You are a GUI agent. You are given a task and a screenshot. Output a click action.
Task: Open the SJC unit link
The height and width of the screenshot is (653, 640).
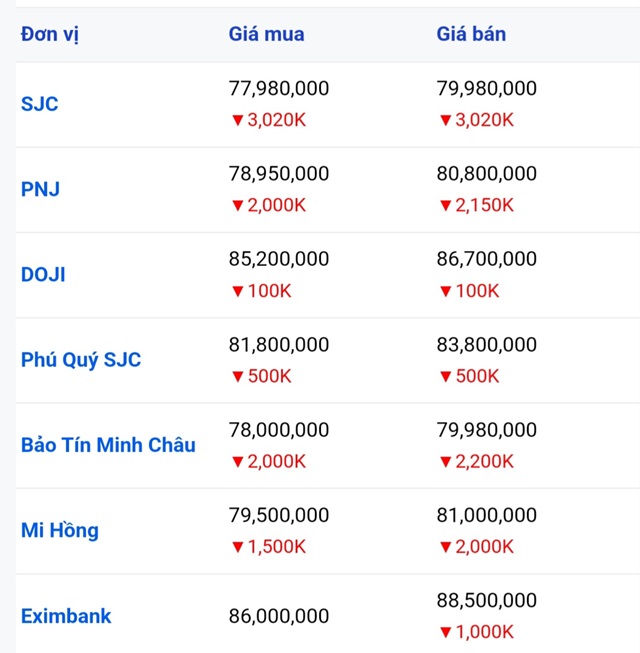(x=40, y=104)
